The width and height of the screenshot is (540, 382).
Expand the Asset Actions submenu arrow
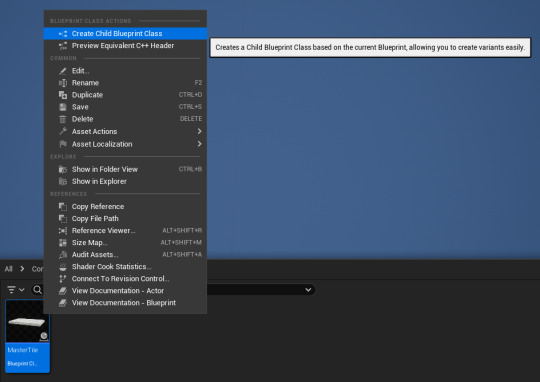click(199, 131)
